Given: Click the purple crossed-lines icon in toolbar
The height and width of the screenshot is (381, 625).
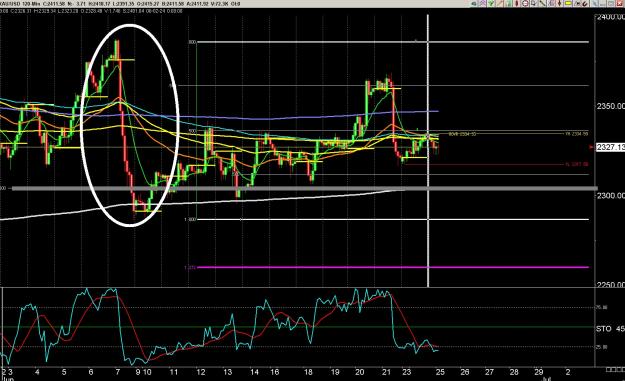Looking at the screenshot, I should click(x=483, y=3).
